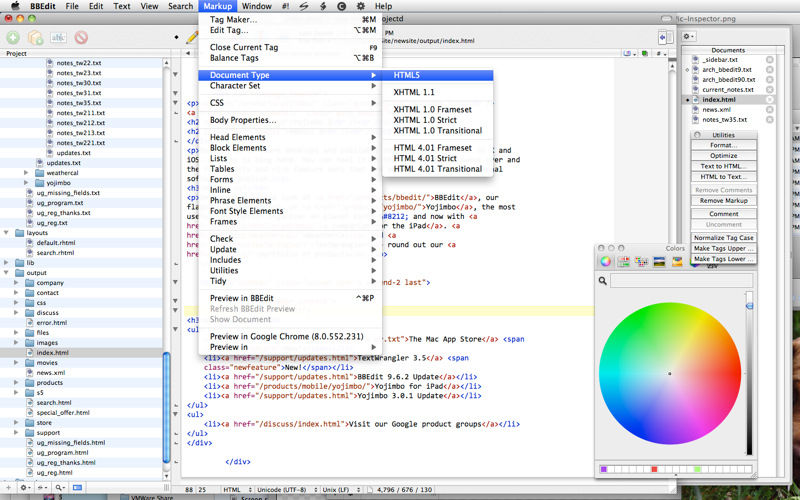The width and height of the screenshot is (800, 500).
Task: Click the abc rename toolbar icon
Action: [58, 37]
